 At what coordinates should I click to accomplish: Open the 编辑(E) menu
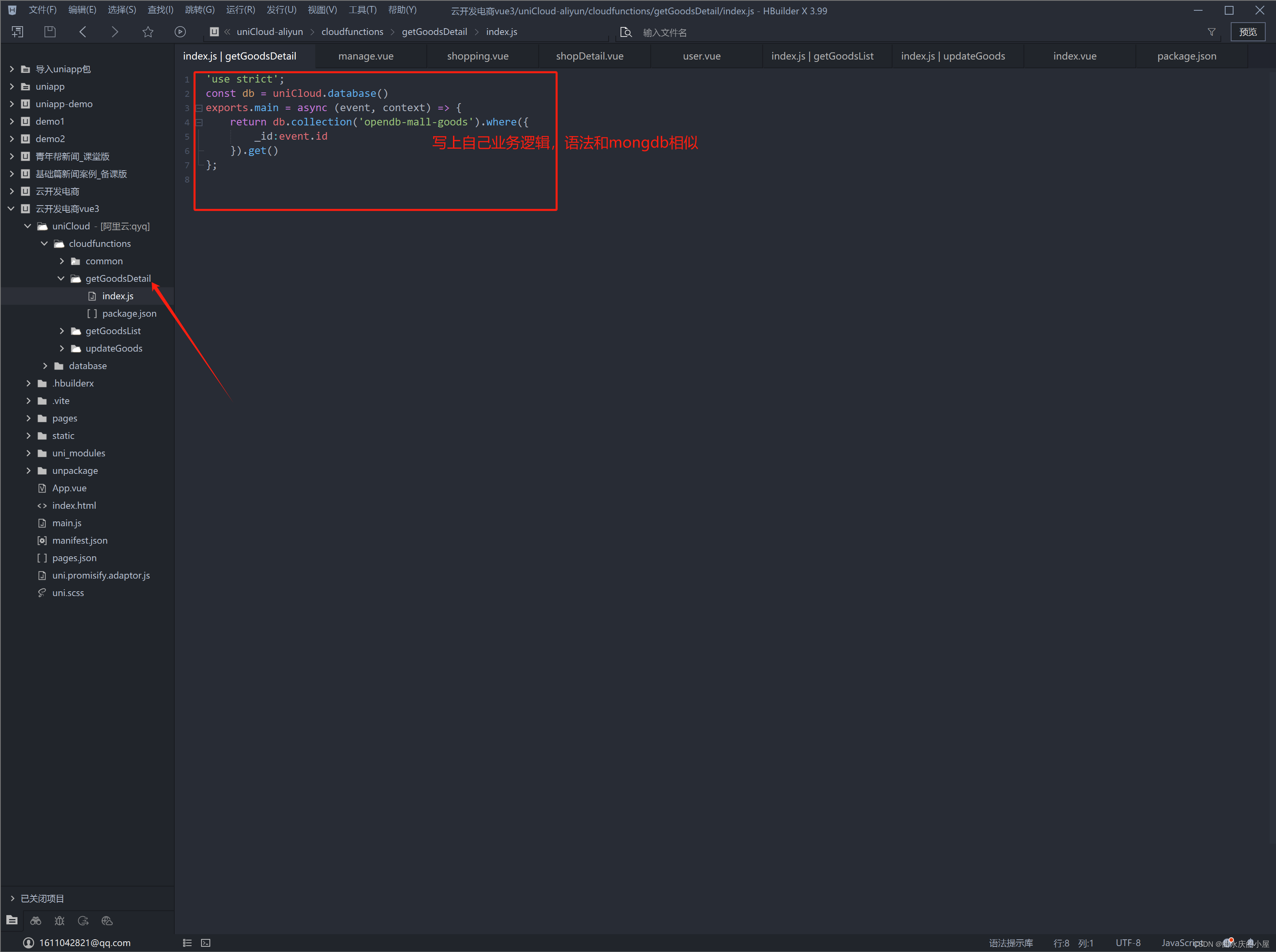(x=83, y=10)
